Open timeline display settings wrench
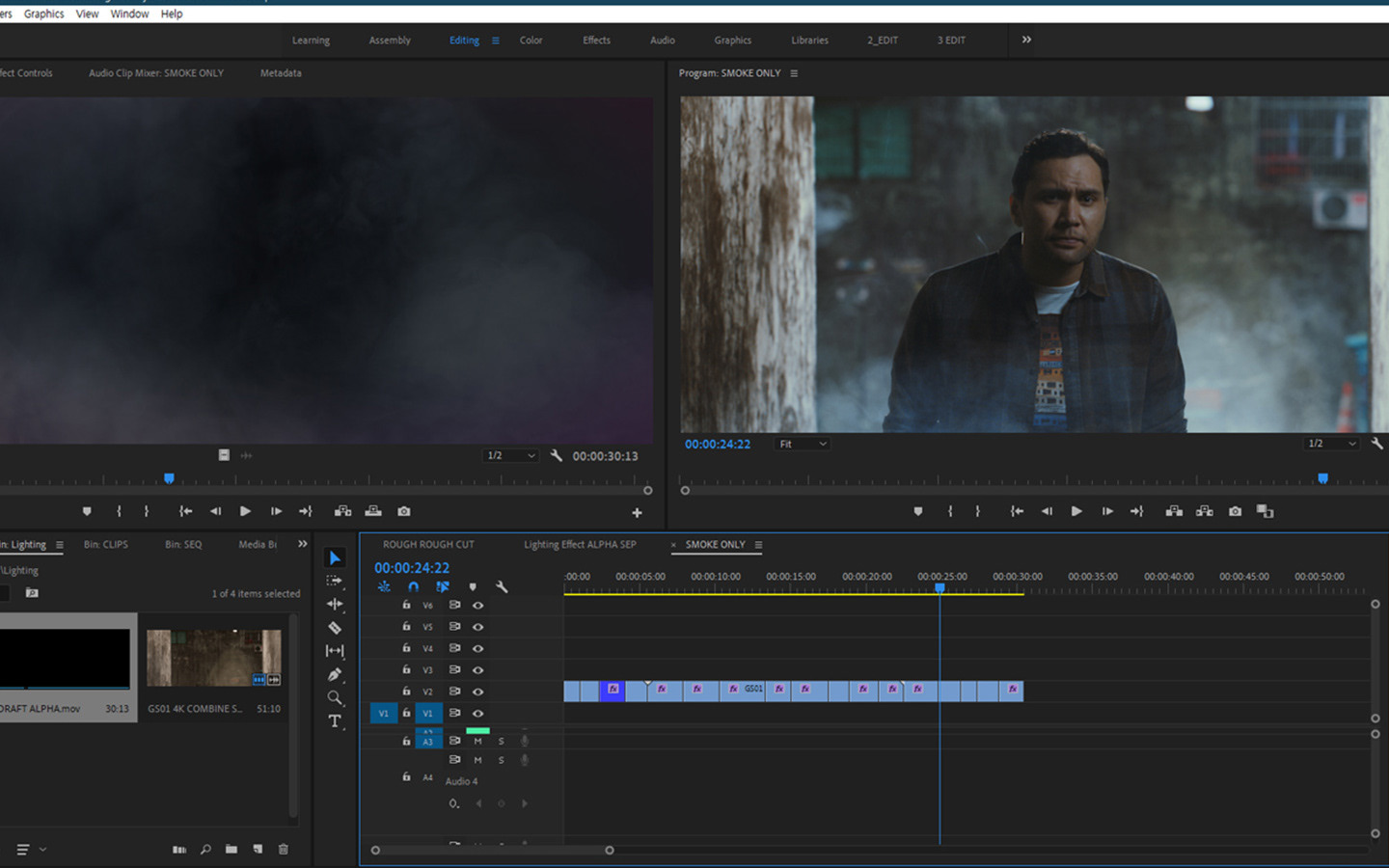 click(502, 586)
